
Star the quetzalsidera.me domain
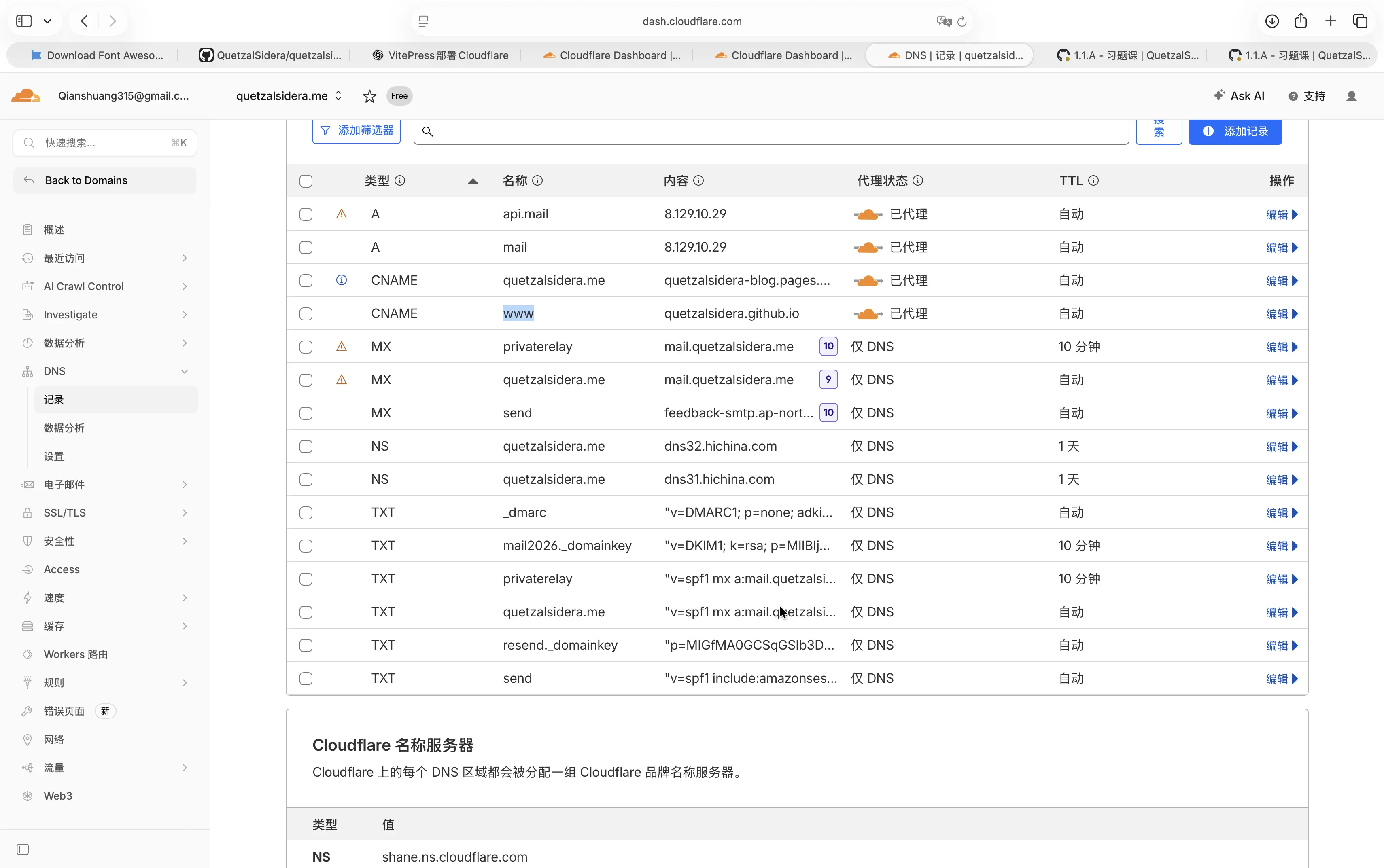click(x=369, y=96)
